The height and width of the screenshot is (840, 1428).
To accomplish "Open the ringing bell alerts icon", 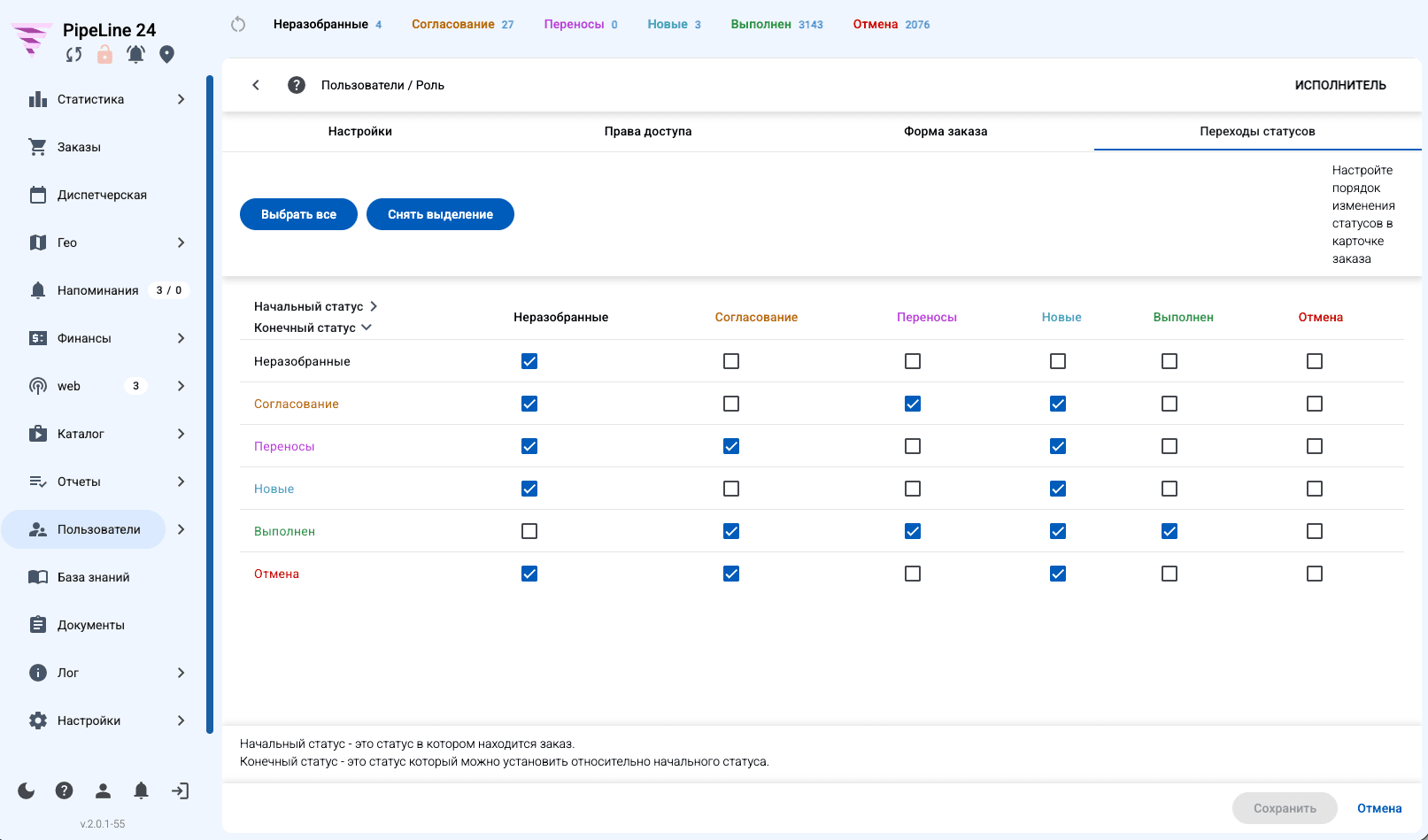I will (135, 55).
